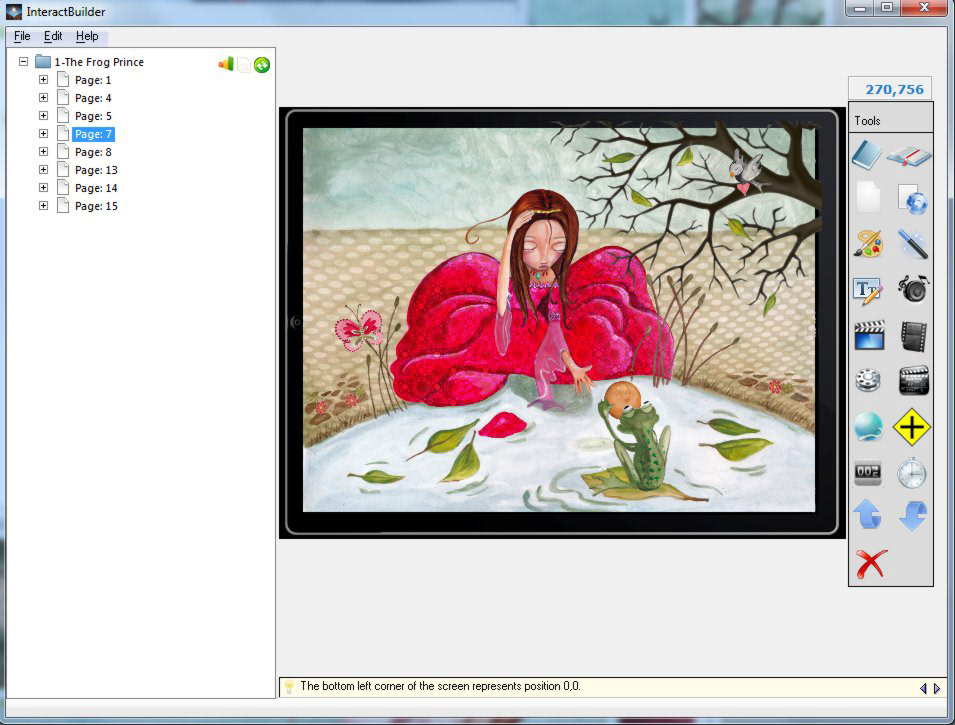Select the speaker sound tool icon
The image size is (955, 725).
[913, 288]
